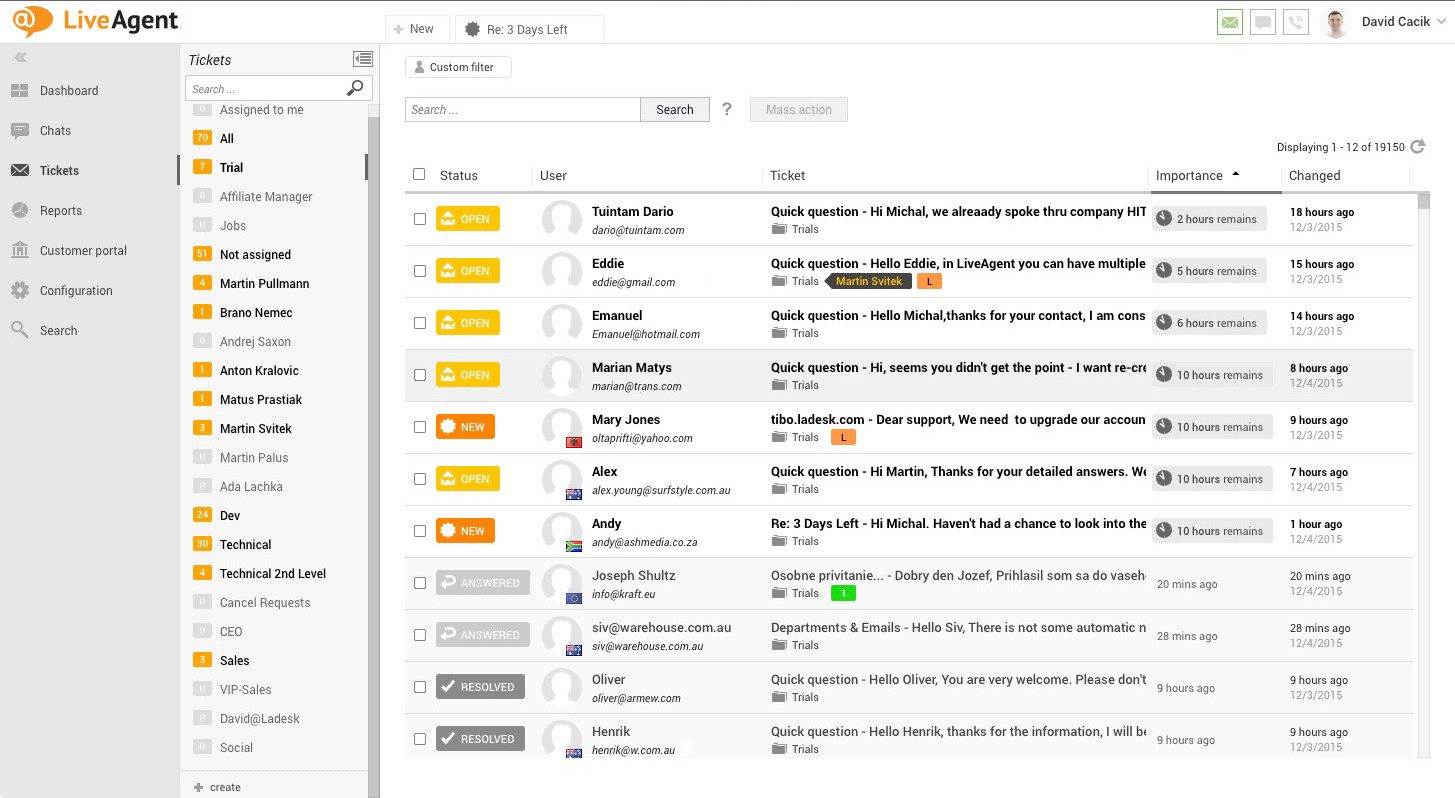1455x798 pixels.
Task: Switch to the Re: 3 Days Left tab
Action: point(529,30)
